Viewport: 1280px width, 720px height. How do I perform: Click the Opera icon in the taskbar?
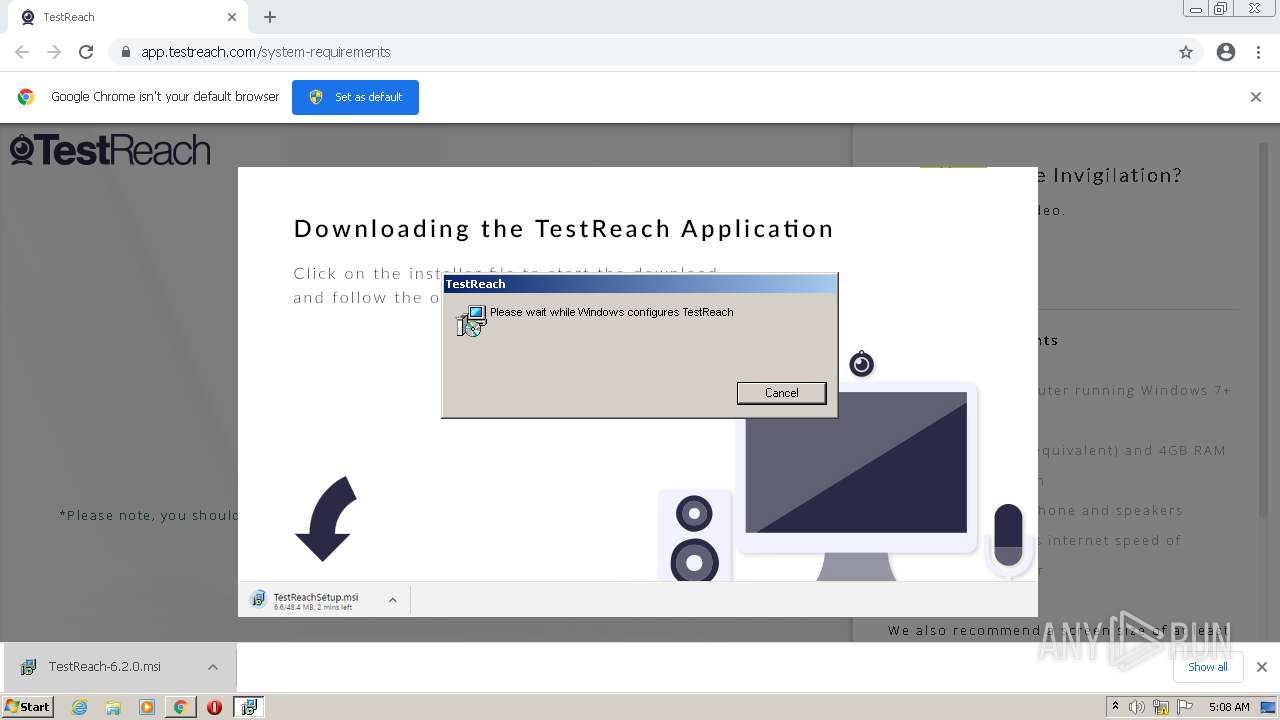coord(214,707)
